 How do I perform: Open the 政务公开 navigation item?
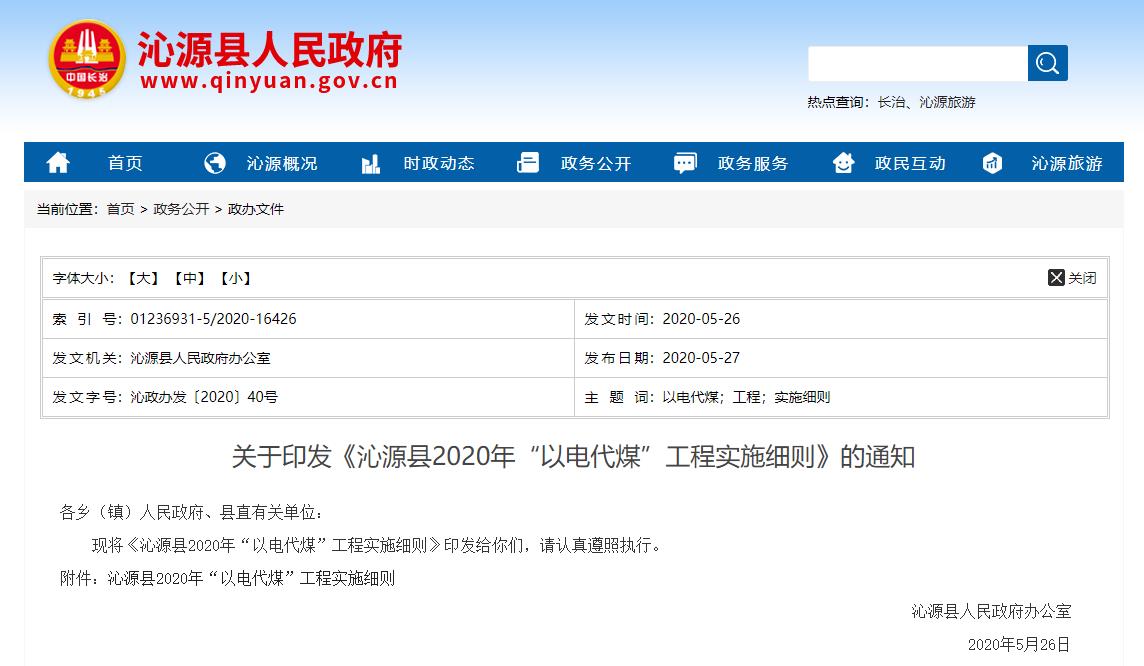[596, 163]
